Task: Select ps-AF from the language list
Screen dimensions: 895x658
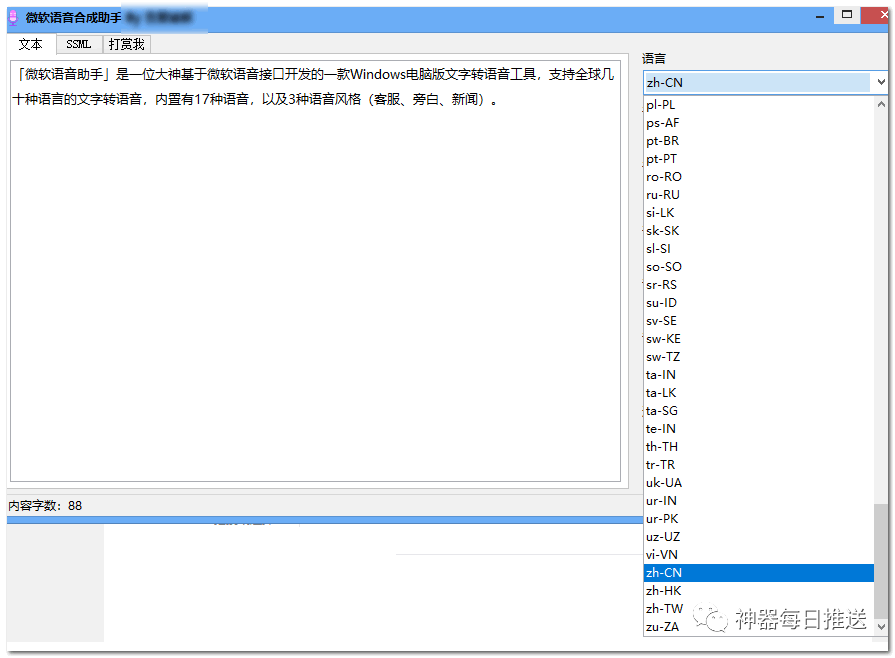Action: click(759, 123)
